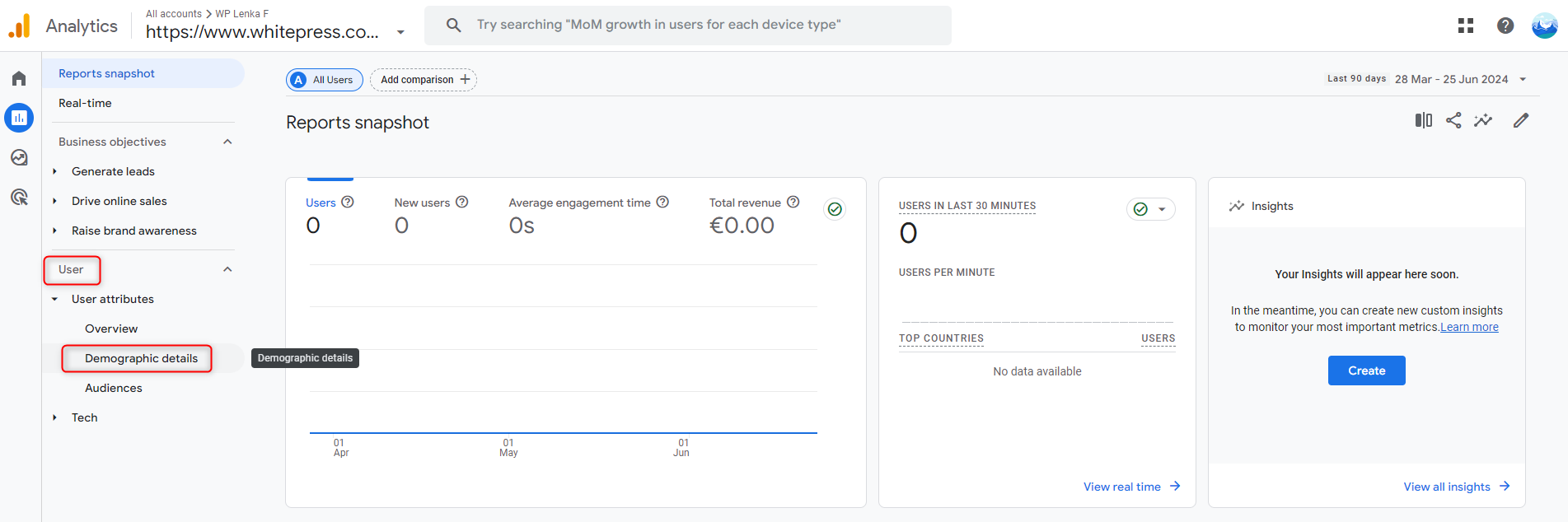Show help tooltip for Total revenue
Viewport: 1568px width, 522px height.
pyautogui.click(x=793, y=202)
